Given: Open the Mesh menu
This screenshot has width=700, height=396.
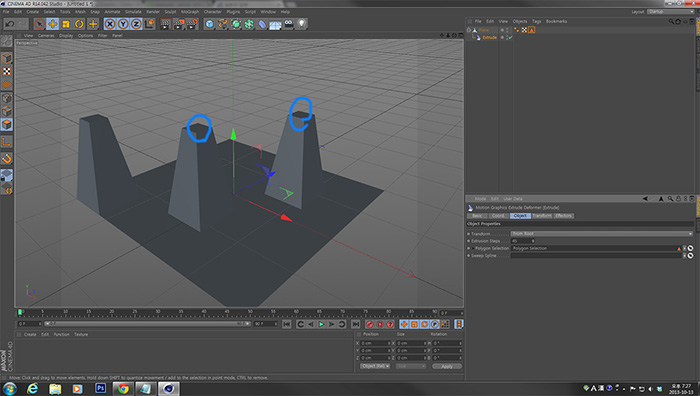Looking at the screenshot, I should pyautogui.click(x=80, y=12).
